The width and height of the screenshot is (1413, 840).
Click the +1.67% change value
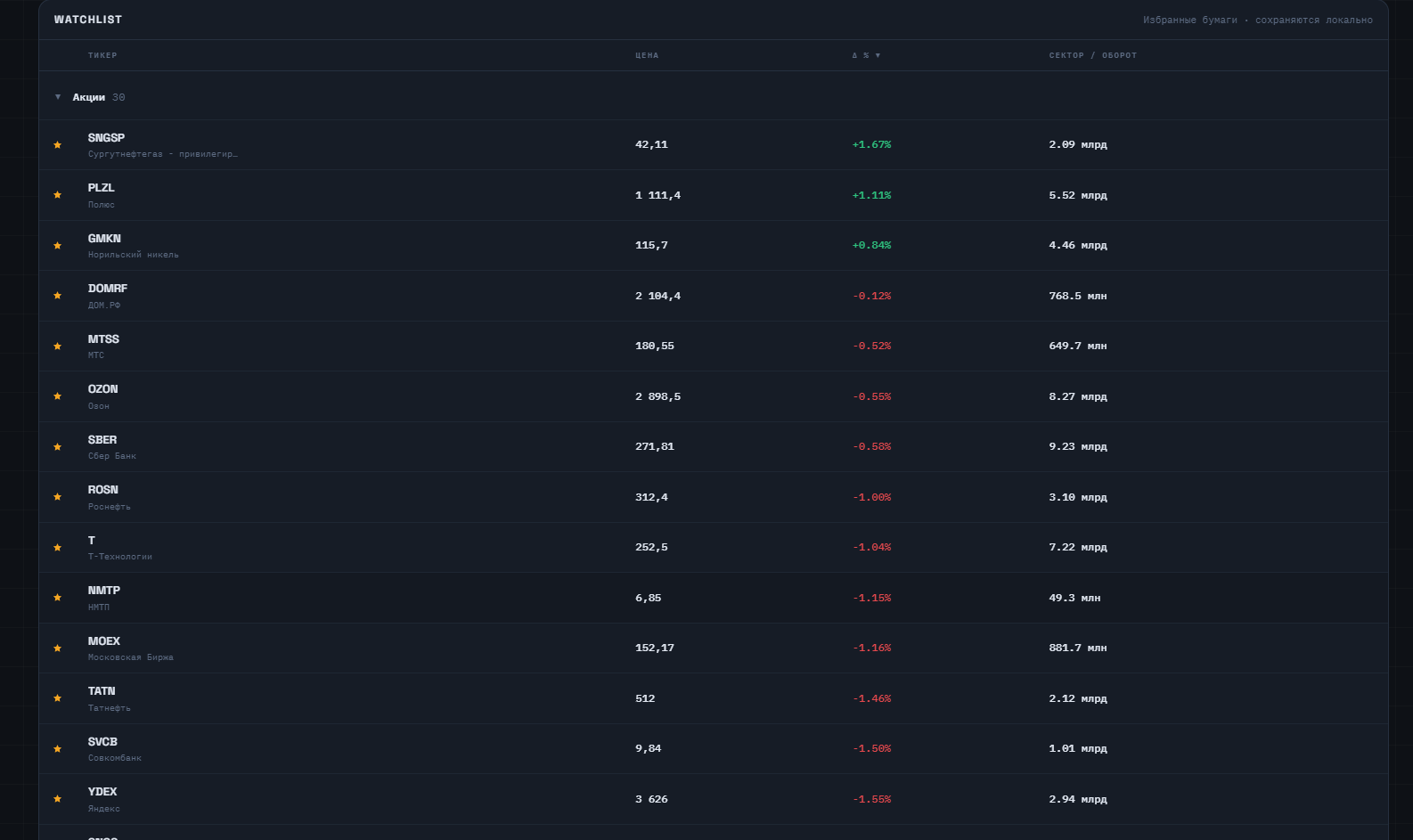pyautogui.click(x=871, y=144)
